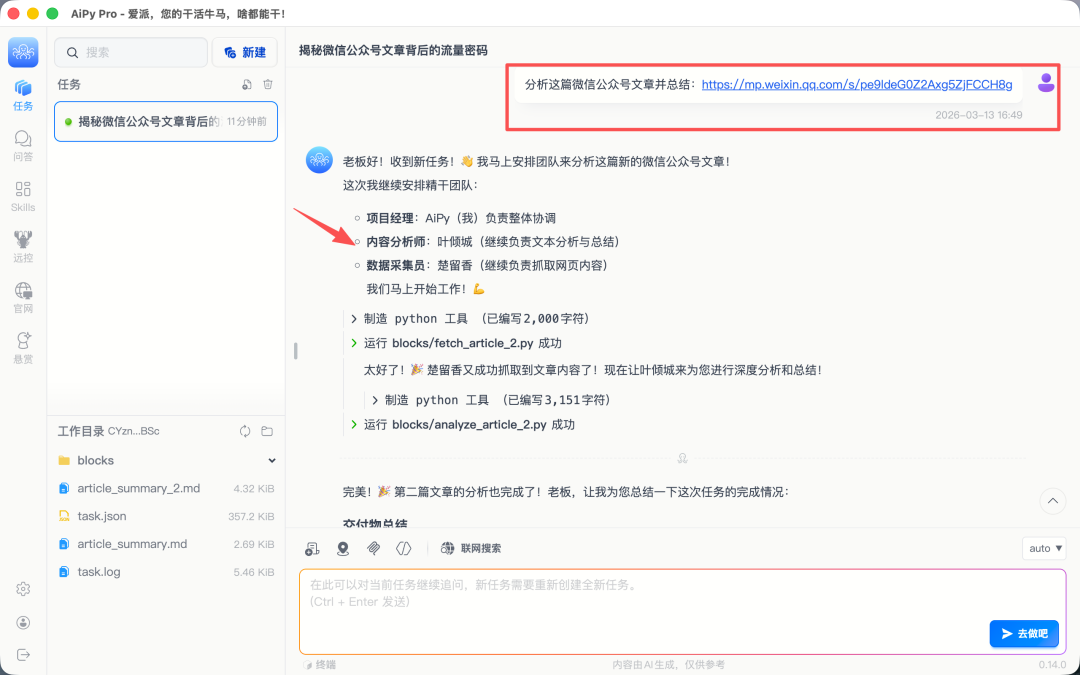Click the add-task-file icon above input

click(x=312, y=548)
